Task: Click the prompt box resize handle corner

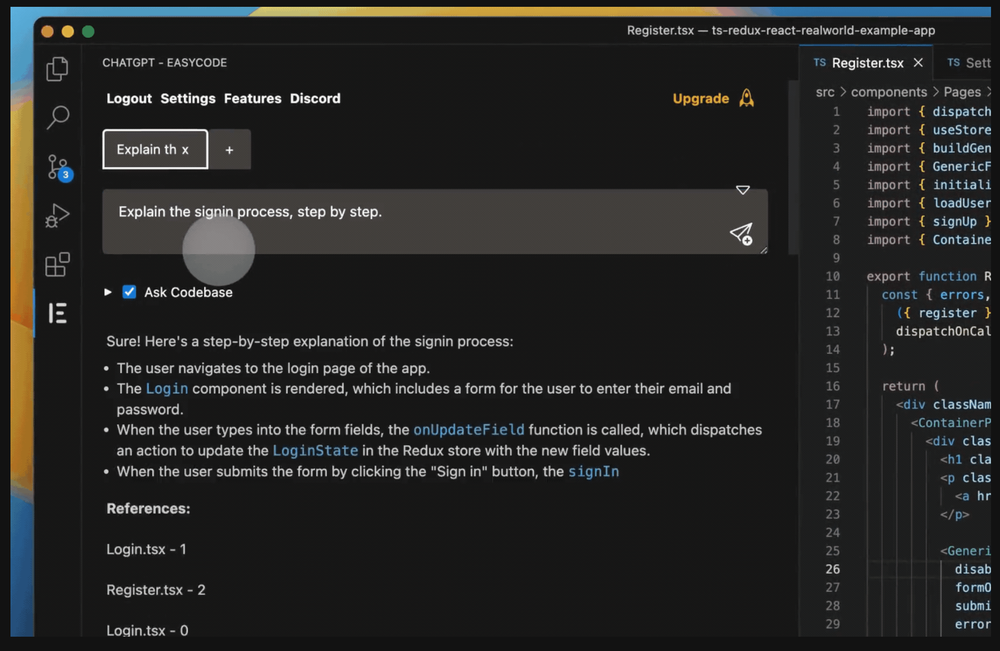Action: [x=763, y=249]
